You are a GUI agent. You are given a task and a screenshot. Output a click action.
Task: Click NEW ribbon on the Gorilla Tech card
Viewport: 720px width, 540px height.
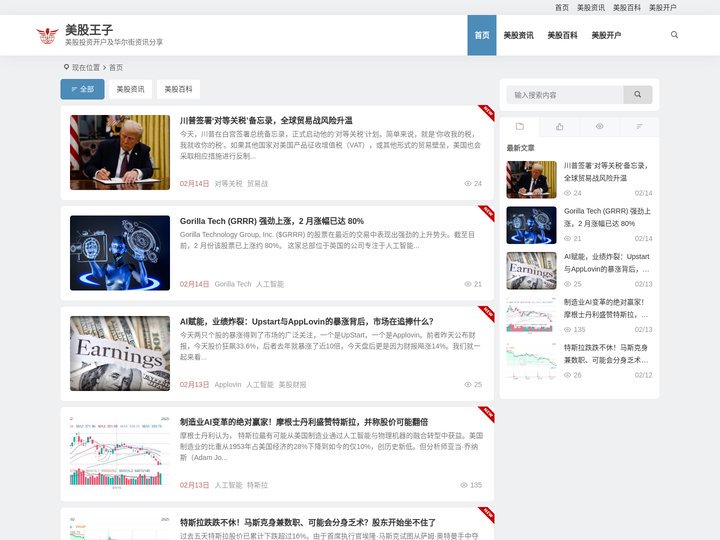[487, 213]
